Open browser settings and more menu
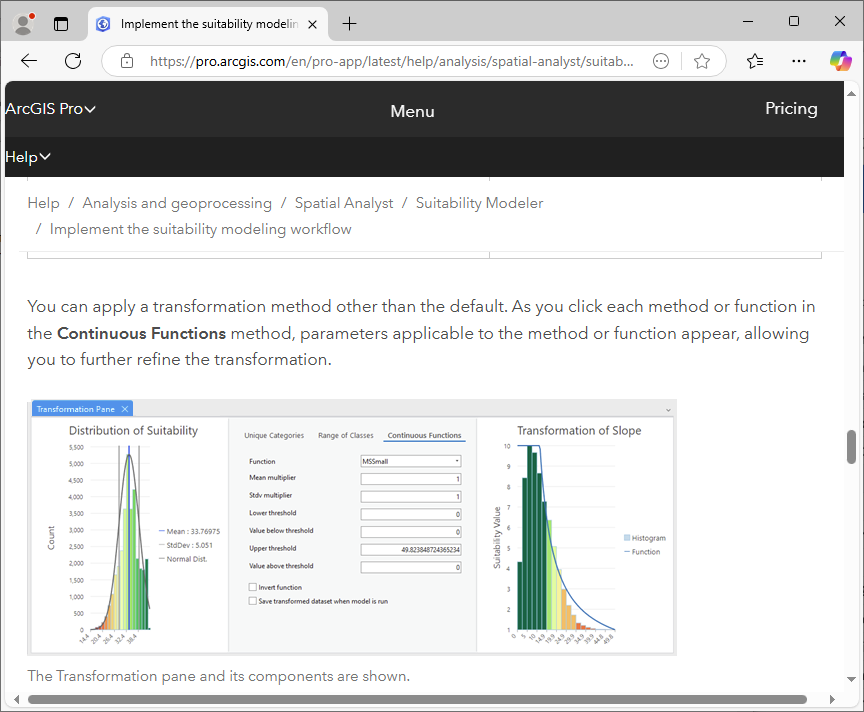864x712 pixels. coord(798,61)
